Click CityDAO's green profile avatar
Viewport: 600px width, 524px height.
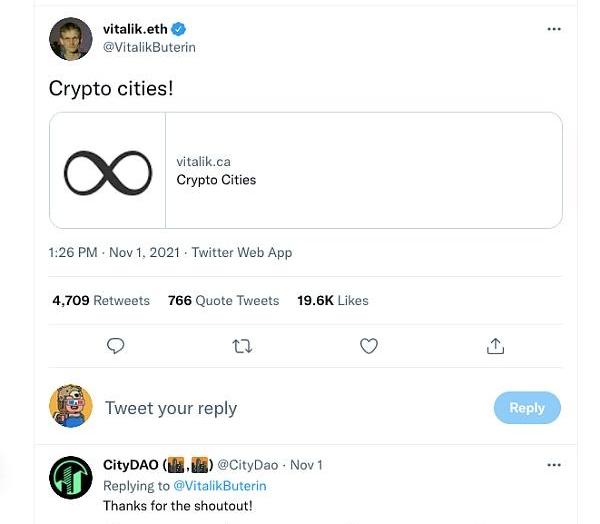point(70,477)
